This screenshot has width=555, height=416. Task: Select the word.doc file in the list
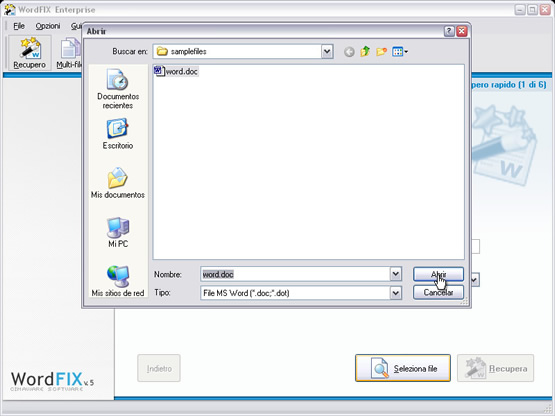[176, 72]
